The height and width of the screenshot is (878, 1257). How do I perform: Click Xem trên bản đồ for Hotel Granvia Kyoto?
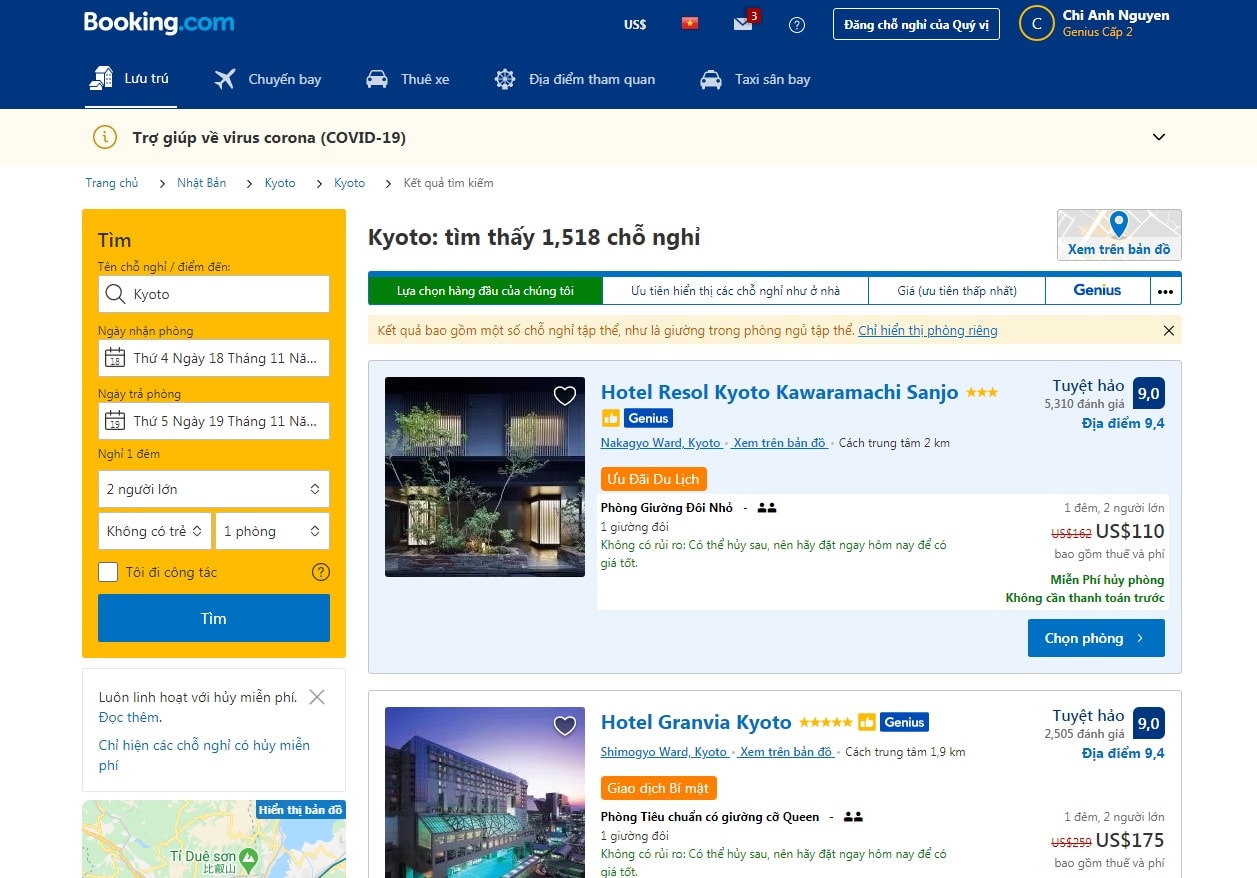(787, 752)
